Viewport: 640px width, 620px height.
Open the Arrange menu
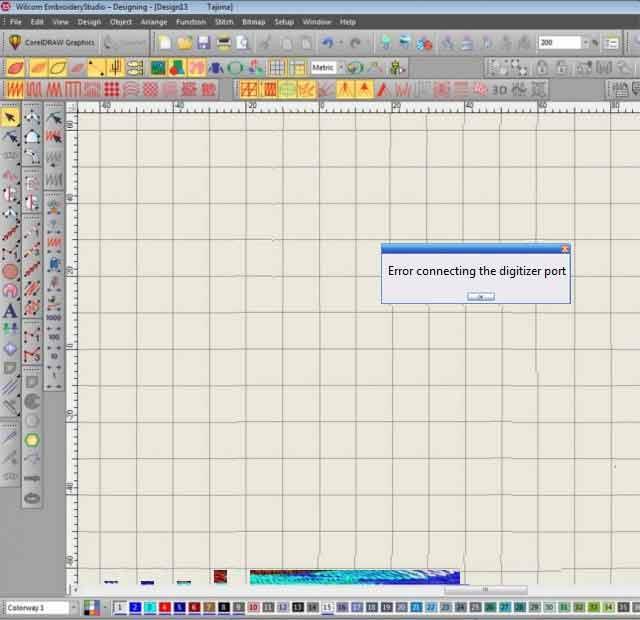(154, 21)
